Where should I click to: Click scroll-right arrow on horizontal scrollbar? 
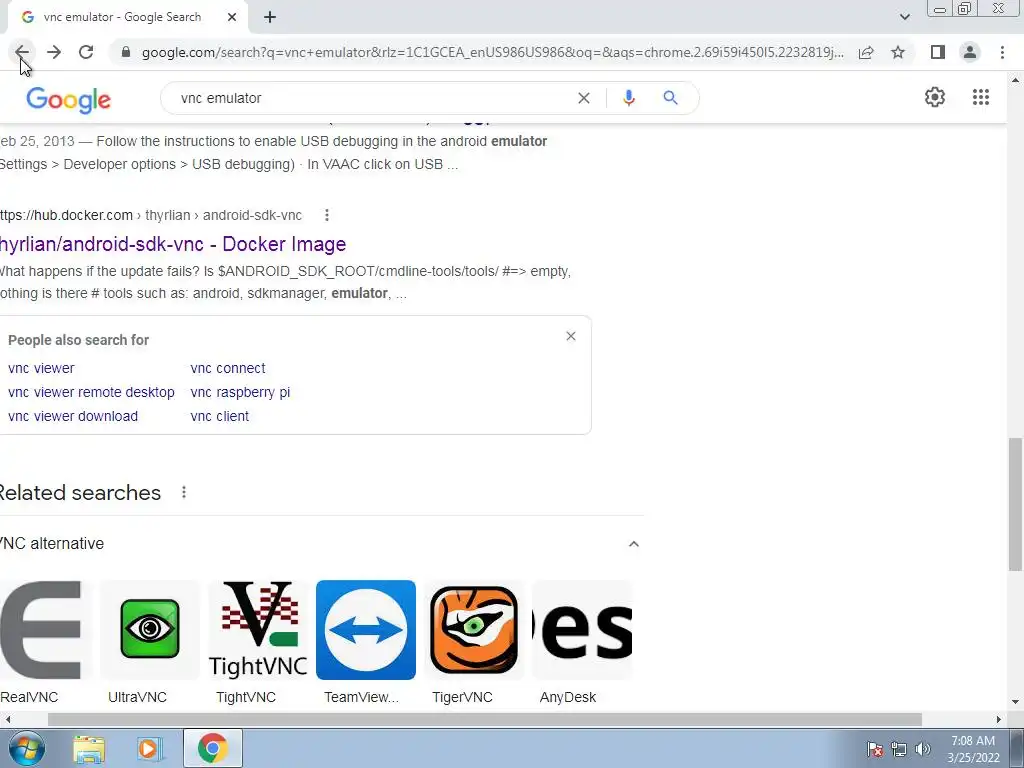999,720
